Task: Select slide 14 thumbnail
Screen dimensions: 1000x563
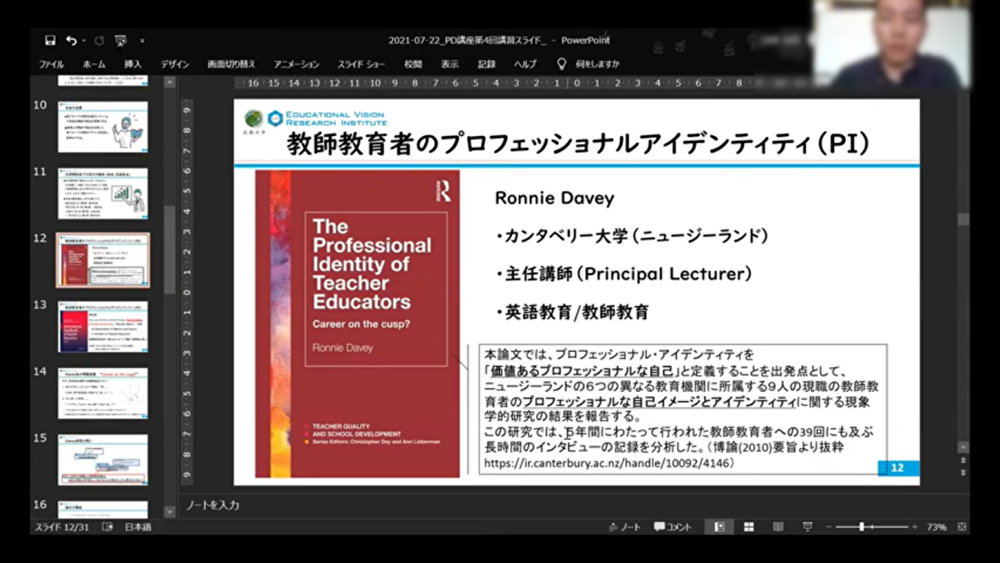Action: 103,393
